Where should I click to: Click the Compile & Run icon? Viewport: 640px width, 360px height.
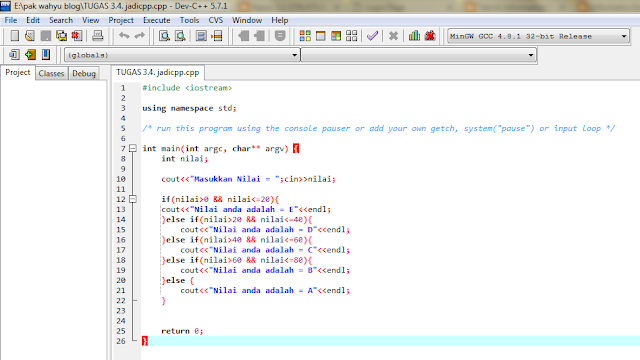(336, 36)
